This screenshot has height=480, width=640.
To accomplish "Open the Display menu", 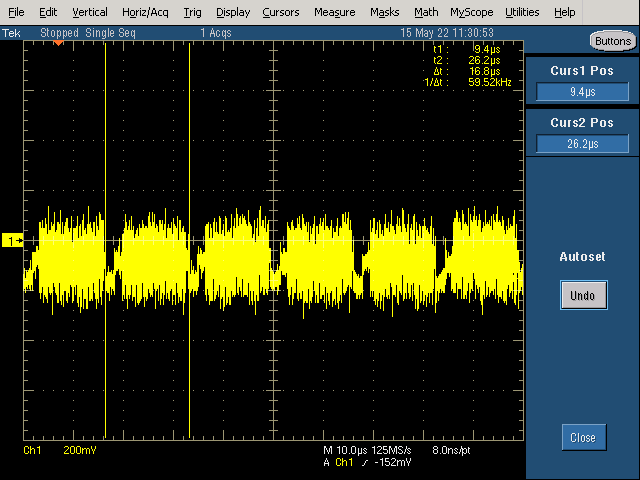I will tap(233, 12).
